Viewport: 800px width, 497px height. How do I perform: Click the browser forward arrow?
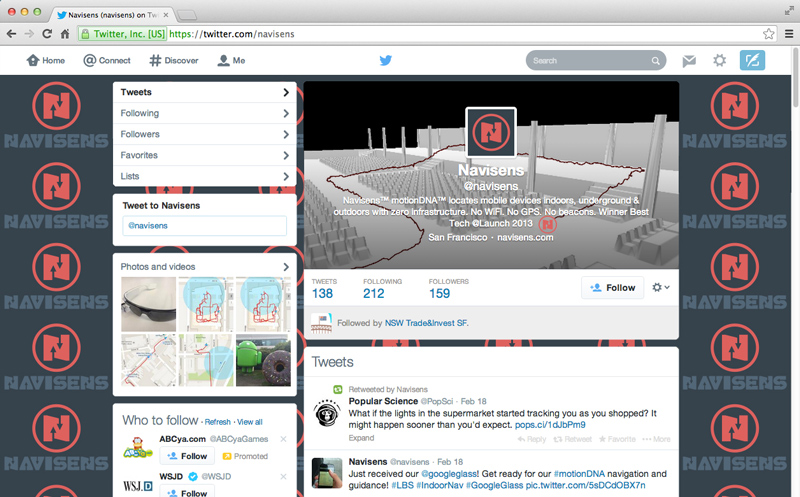[x=29, y=34]
